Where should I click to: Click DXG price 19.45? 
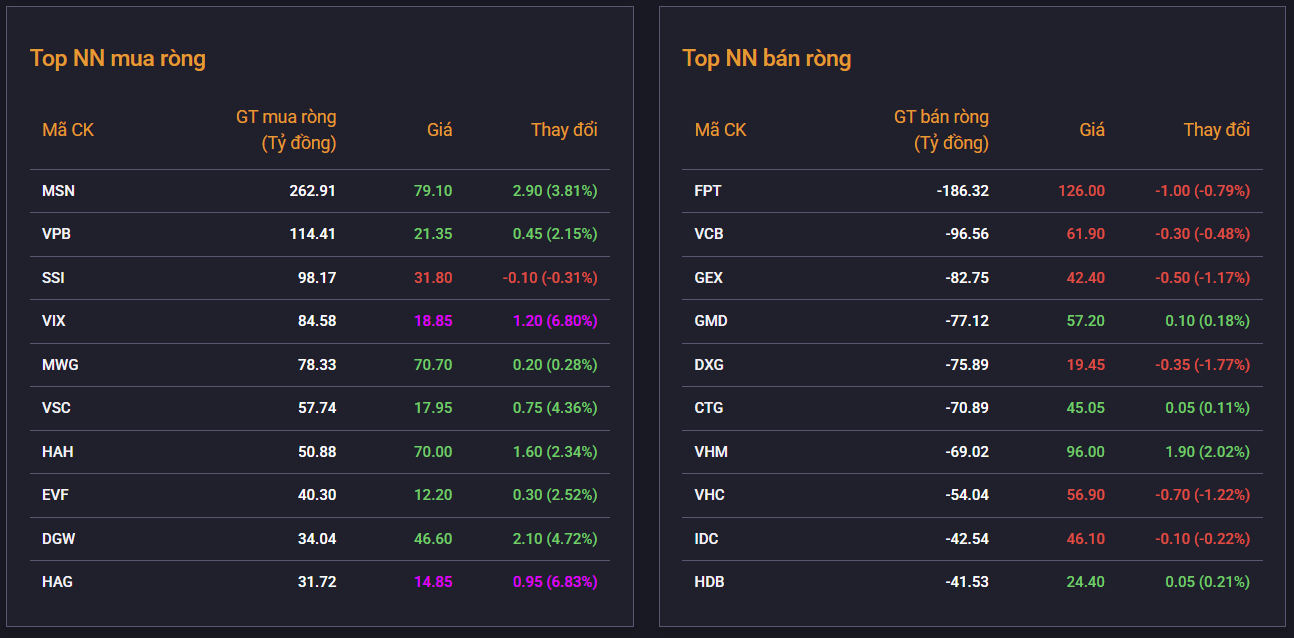[1085, 365]
